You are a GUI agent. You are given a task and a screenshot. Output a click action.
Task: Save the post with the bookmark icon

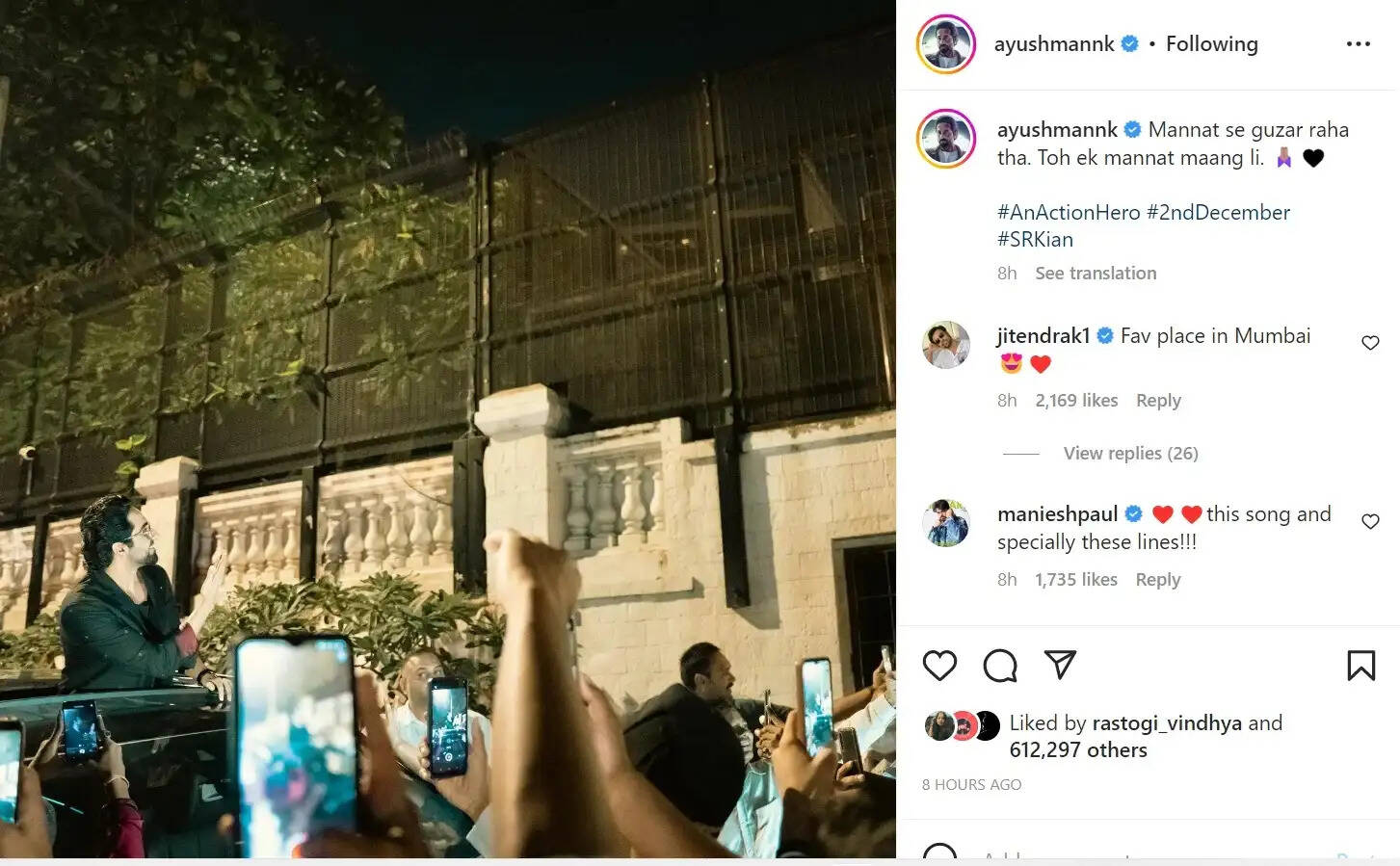1360,666
